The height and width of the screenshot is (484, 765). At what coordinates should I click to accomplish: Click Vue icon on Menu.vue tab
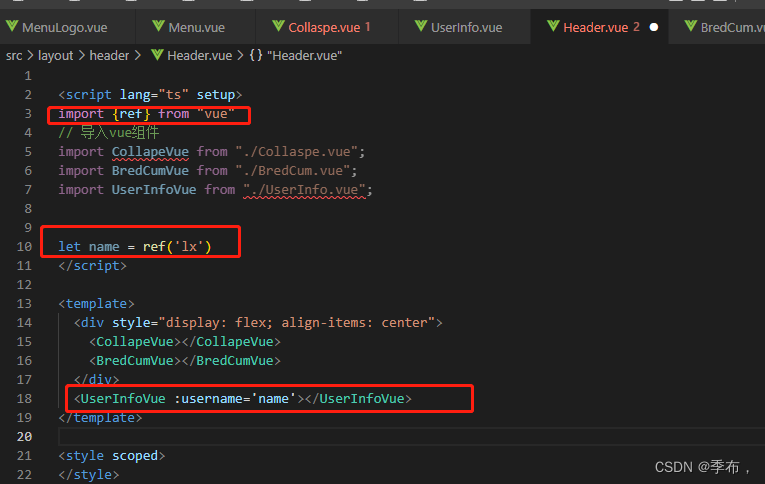[x=159, y=26]
